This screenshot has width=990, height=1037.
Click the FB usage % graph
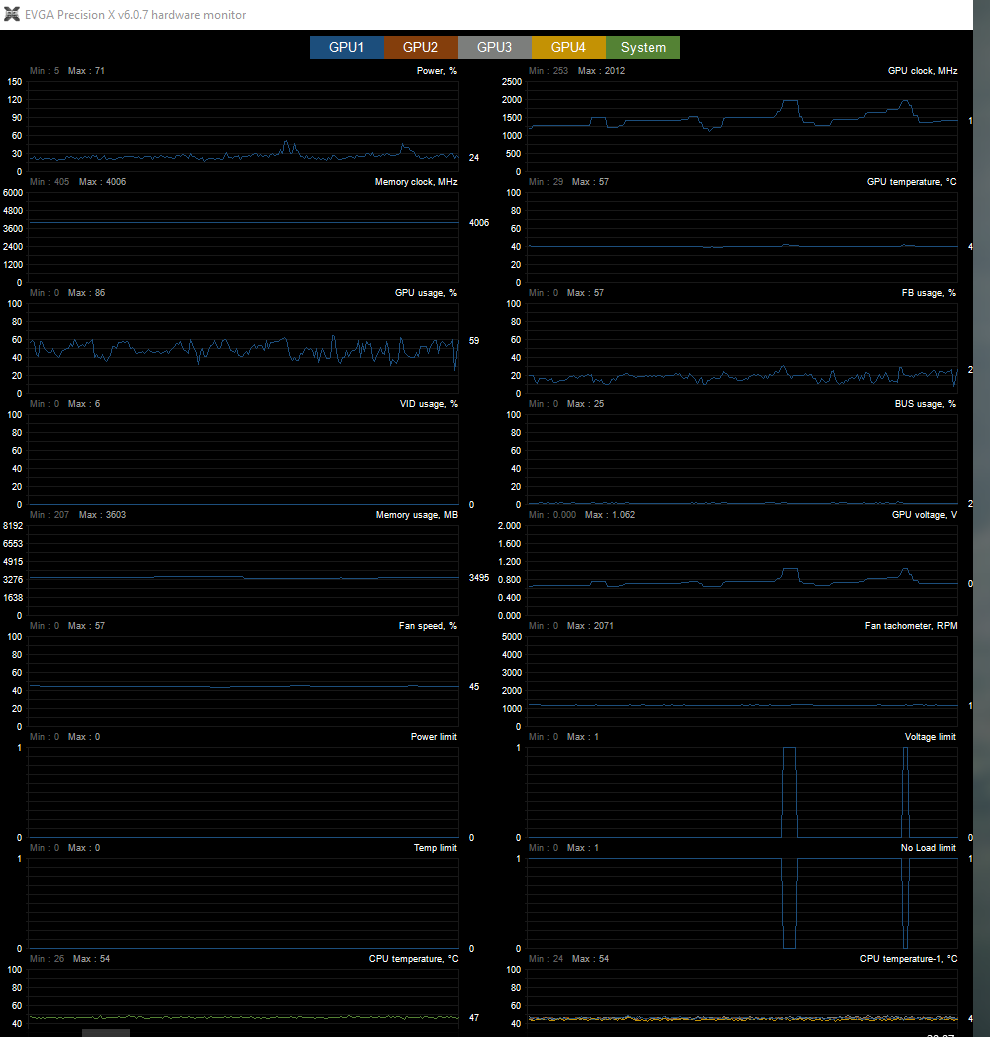[x=742, y=349]
